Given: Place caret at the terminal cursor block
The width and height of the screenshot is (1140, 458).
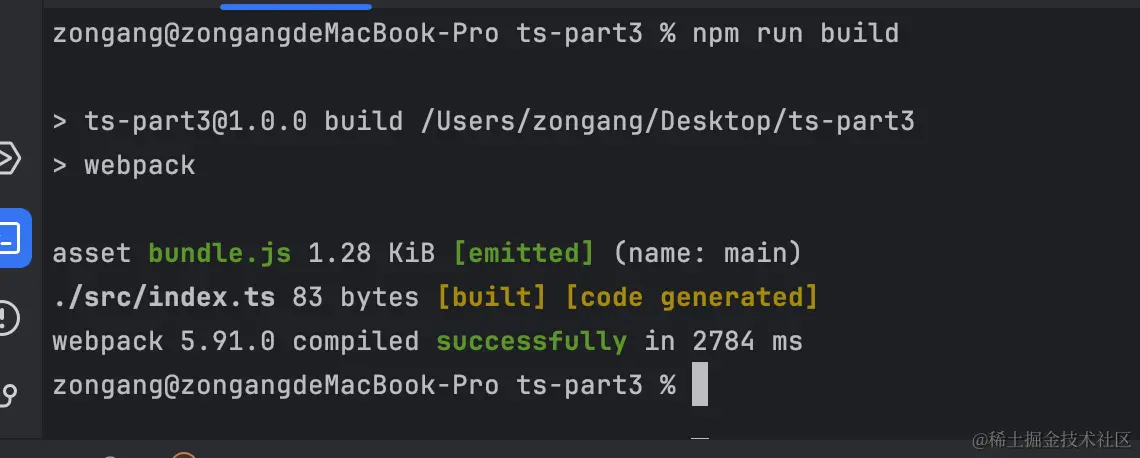Looking at the screenshot, I should coord(699,384).
